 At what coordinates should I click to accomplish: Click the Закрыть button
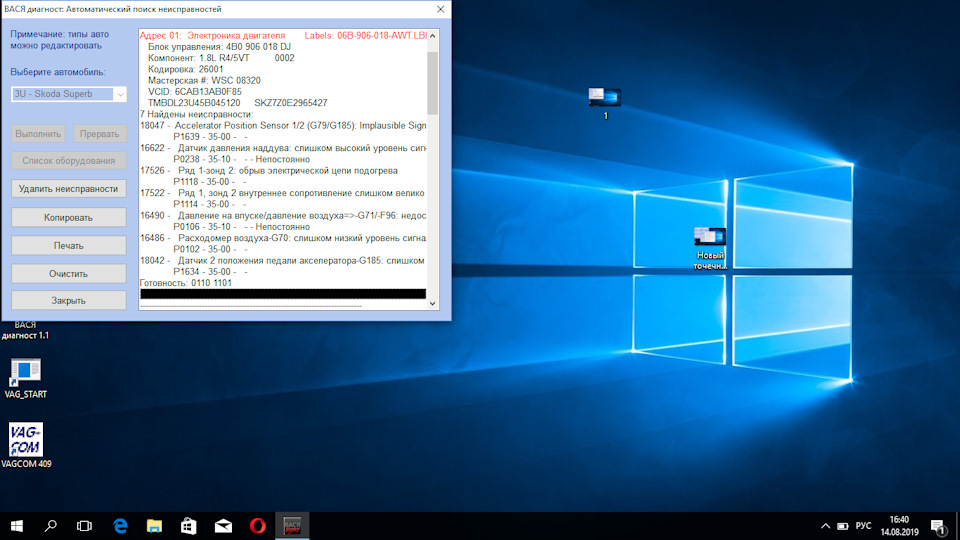69,301
